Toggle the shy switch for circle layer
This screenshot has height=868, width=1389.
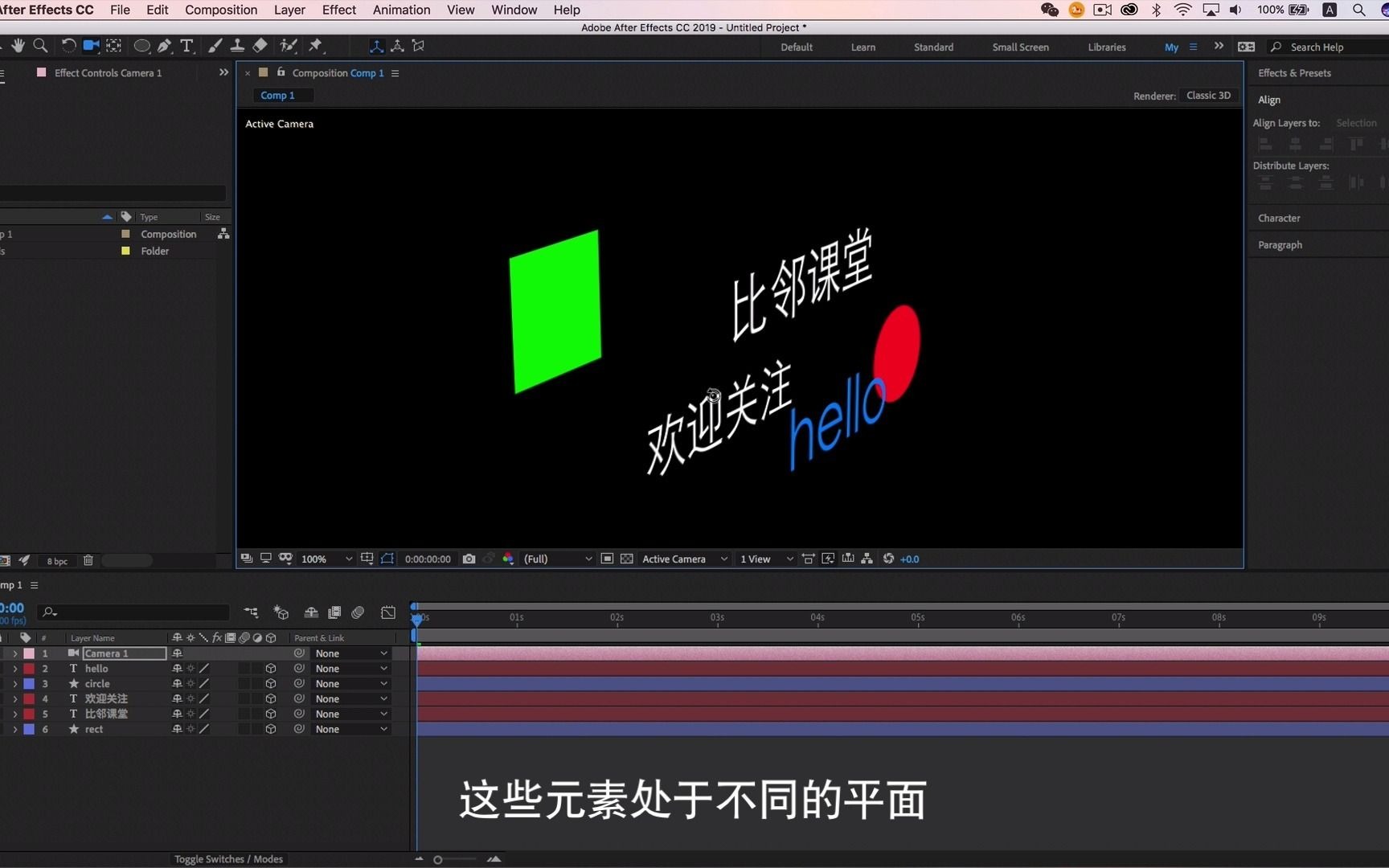177,684
